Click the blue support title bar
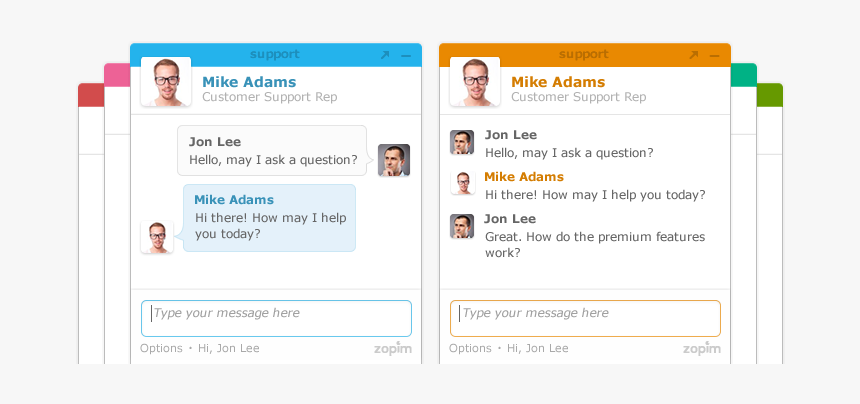Image resolution: width=860 pixels, height=404 pixels. pos(274,55)
